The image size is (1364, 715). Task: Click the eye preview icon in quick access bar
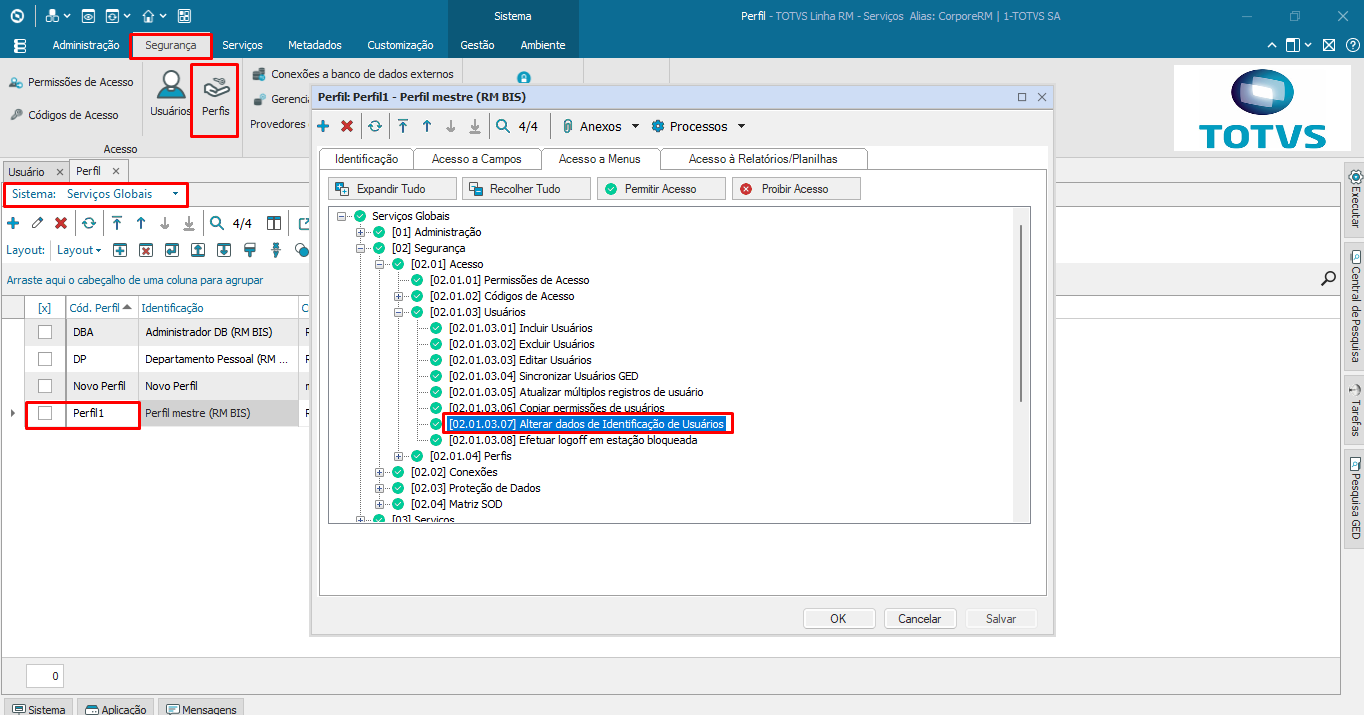88,16
